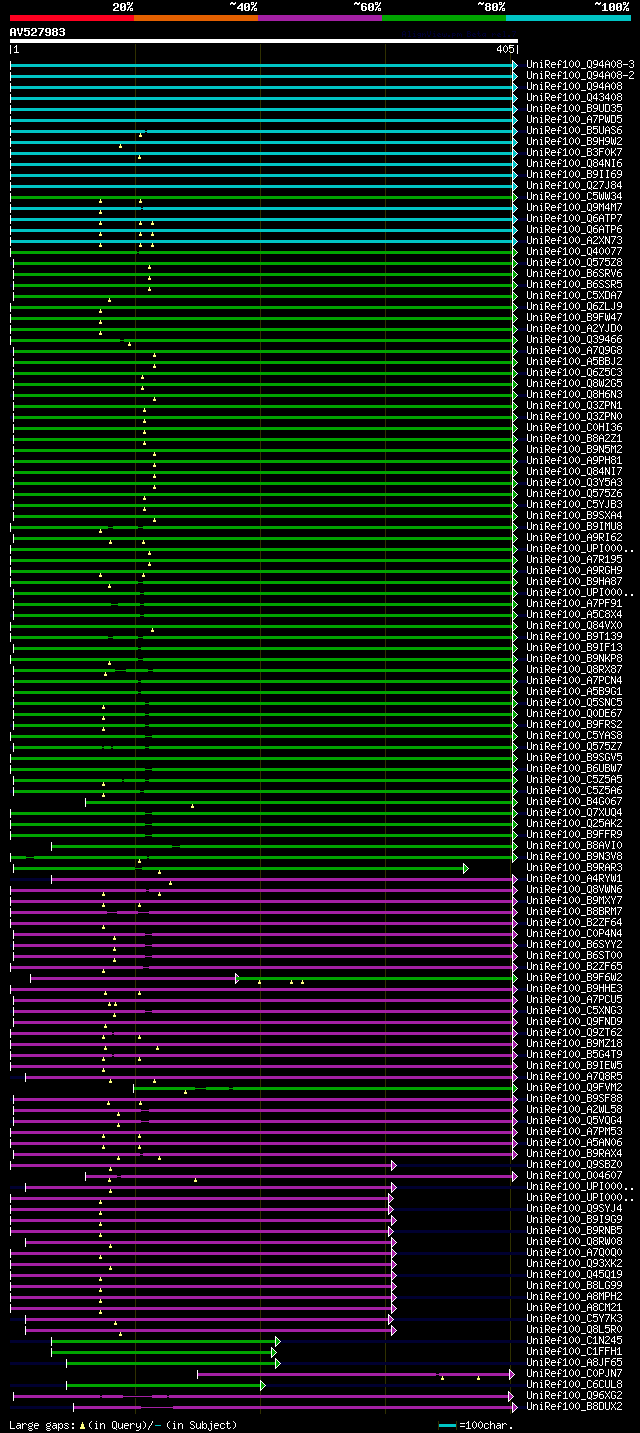Click the UniRef100_B9NKP8 label
This screenshot has height=1433, width=640.
pyautogui.click(x=574, y=658)
